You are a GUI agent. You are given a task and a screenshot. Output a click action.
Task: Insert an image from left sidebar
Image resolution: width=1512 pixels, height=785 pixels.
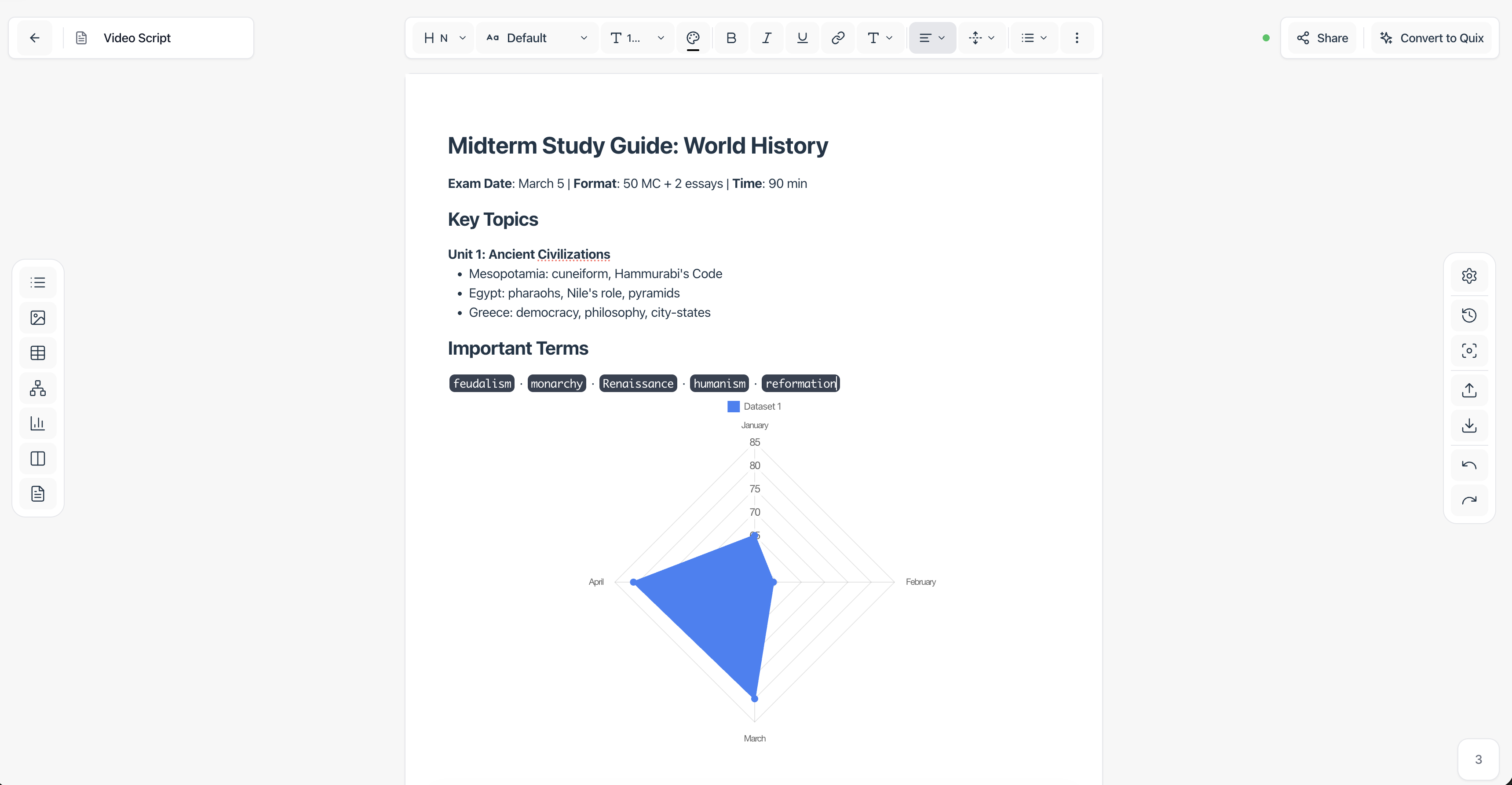coord(37,318)
